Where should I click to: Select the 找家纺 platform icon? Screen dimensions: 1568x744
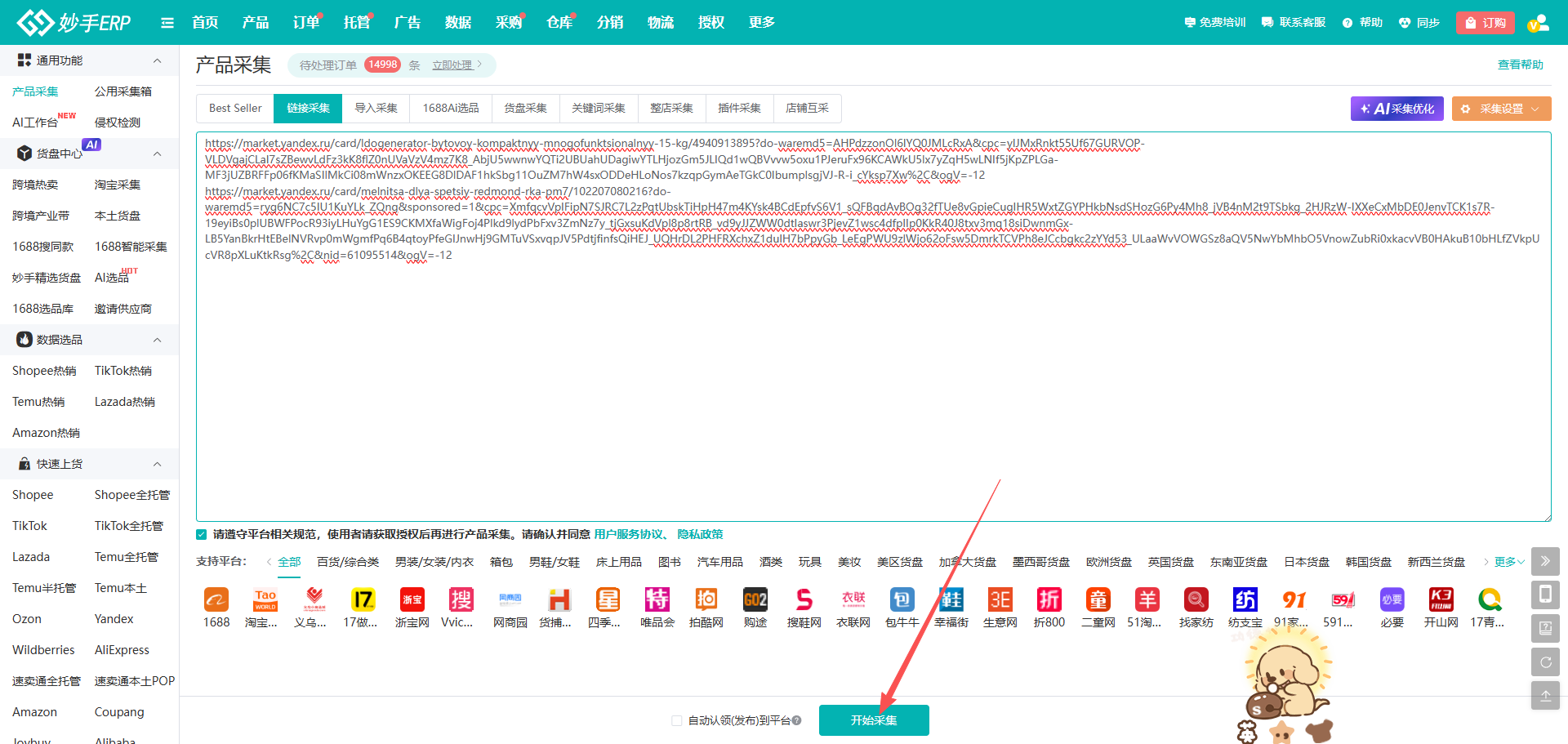tap(1196, 600)
